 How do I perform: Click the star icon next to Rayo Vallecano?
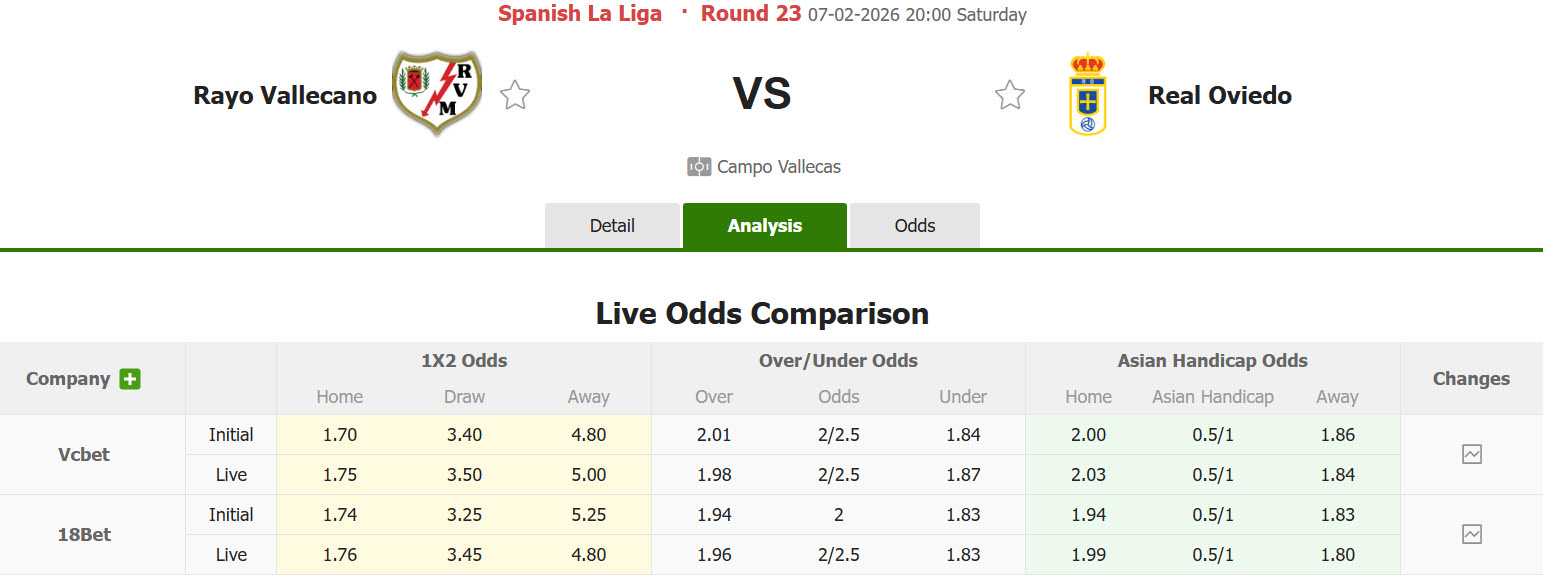514,94
